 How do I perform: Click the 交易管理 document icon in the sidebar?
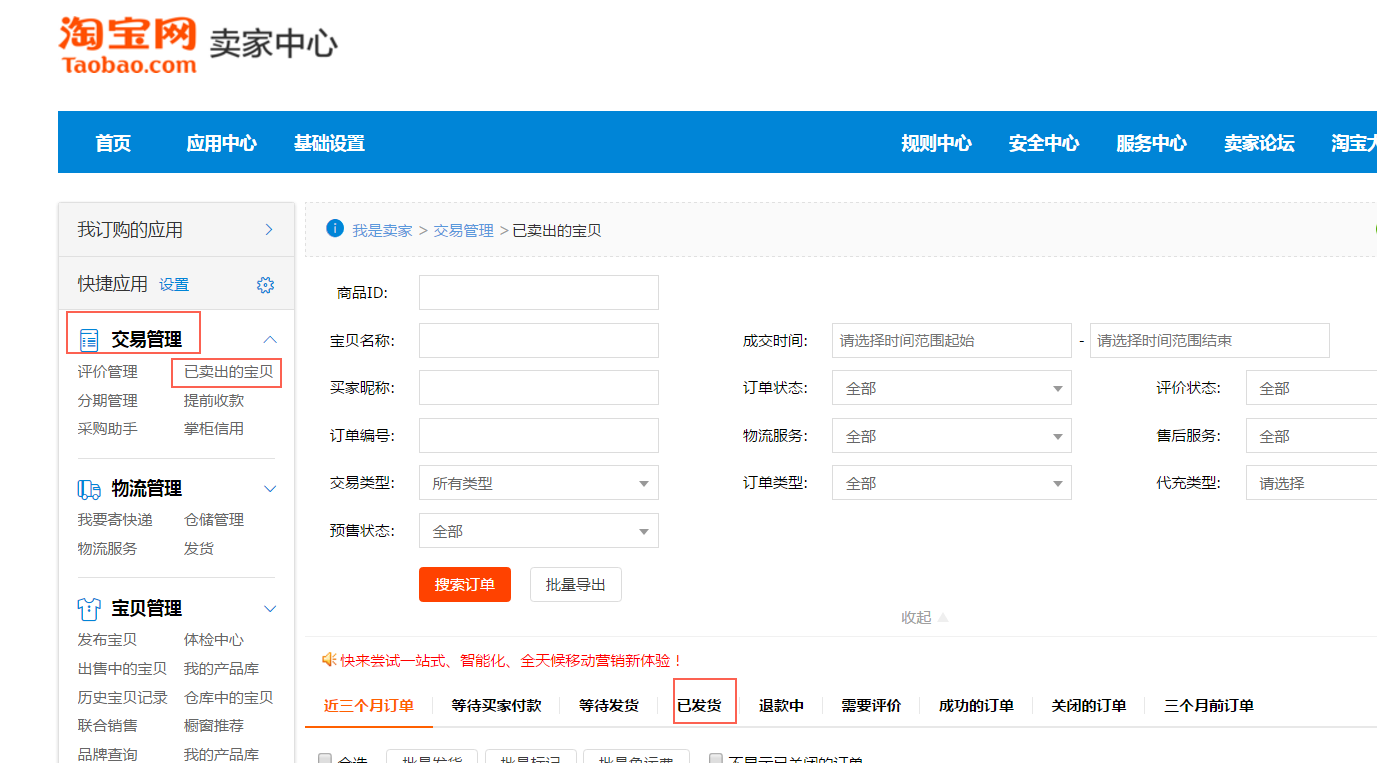click(x=89, y=340)
